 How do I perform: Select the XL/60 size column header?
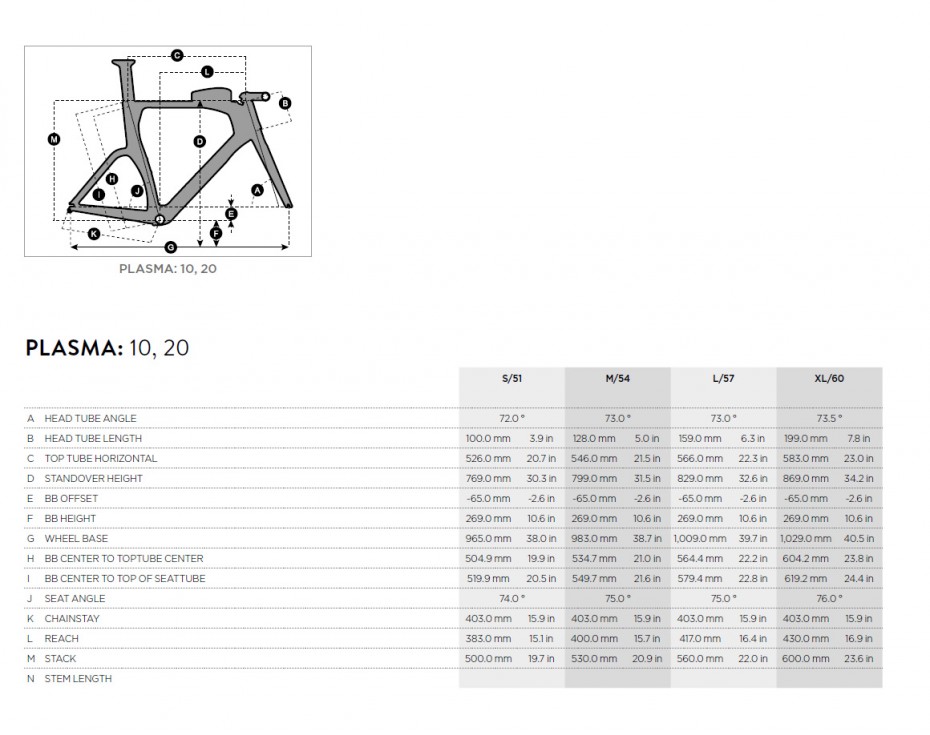[829, 378]
